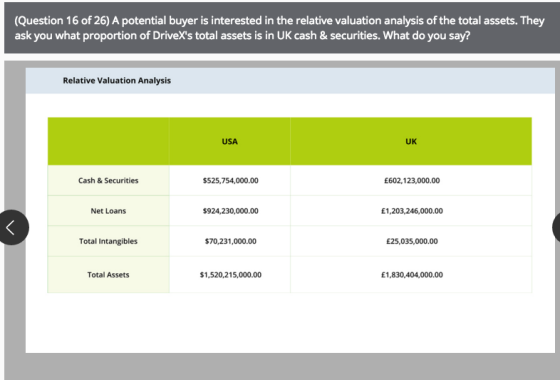Click the Question 16 of 26 prompt text

click(279, 28)
